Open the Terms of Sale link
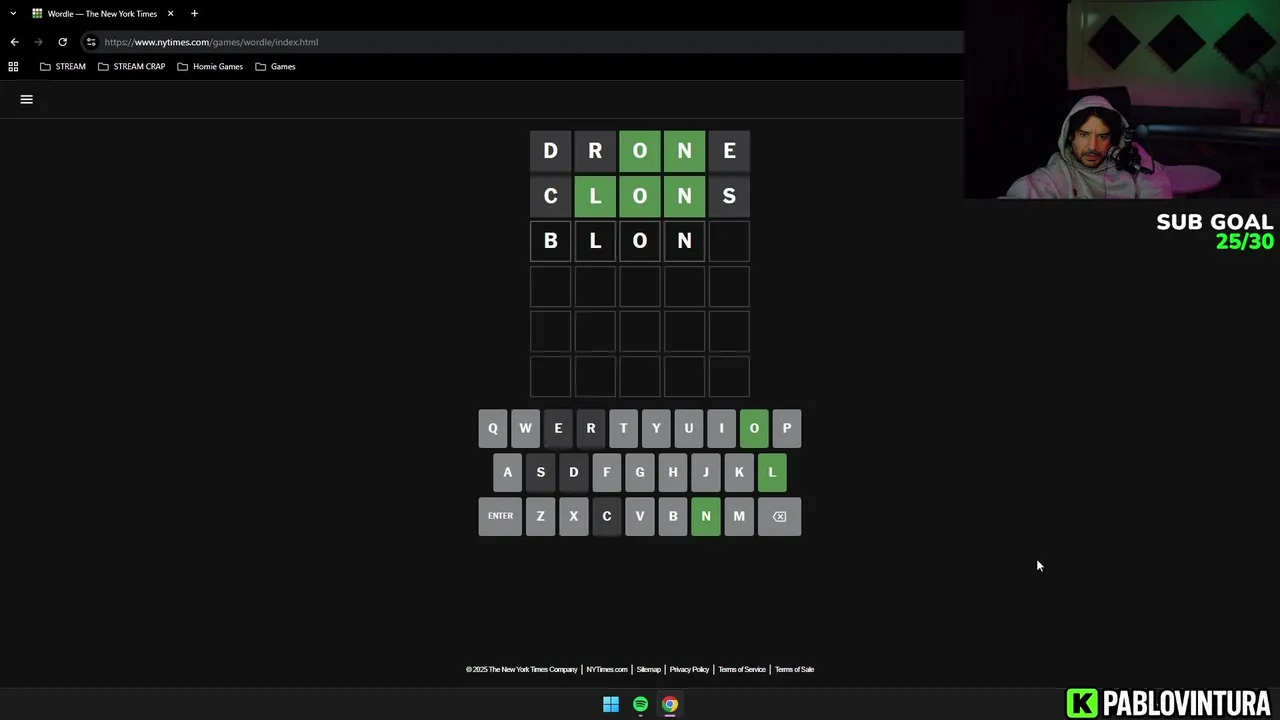 coord(794,669)
